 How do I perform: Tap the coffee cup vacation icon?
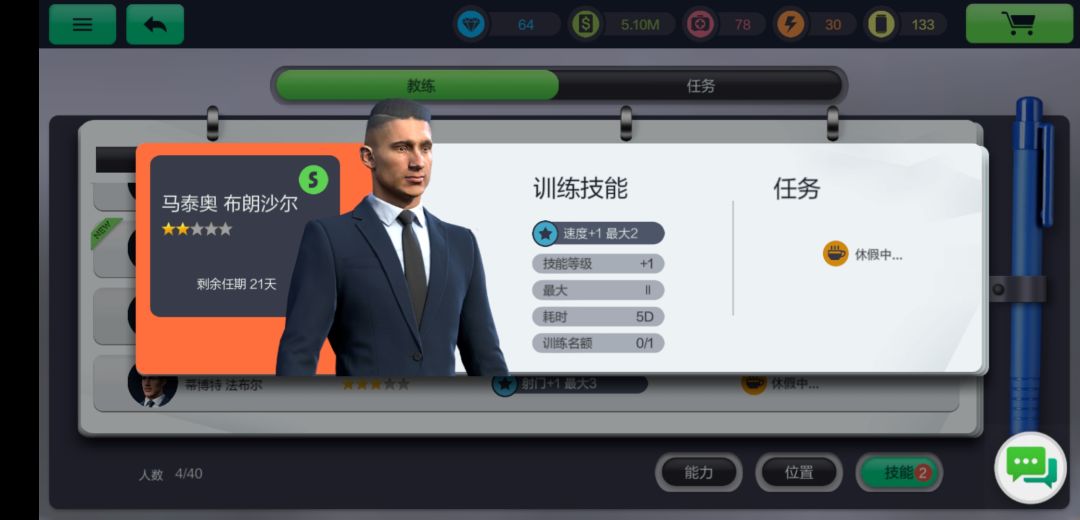[x=835, y=253]
